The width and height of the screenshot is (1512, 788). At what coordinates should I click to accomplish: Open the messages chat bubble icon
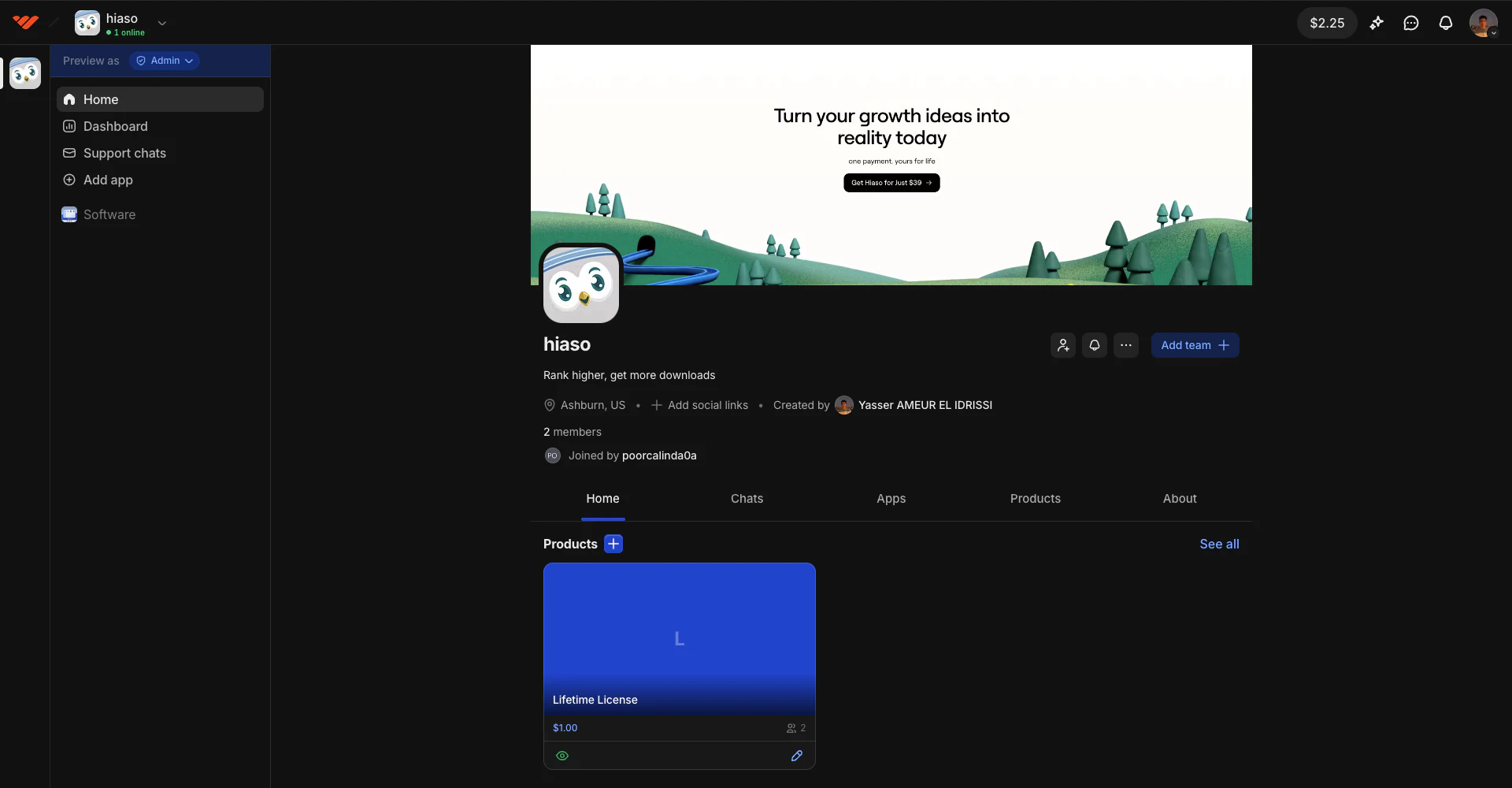click(1411, 23)
